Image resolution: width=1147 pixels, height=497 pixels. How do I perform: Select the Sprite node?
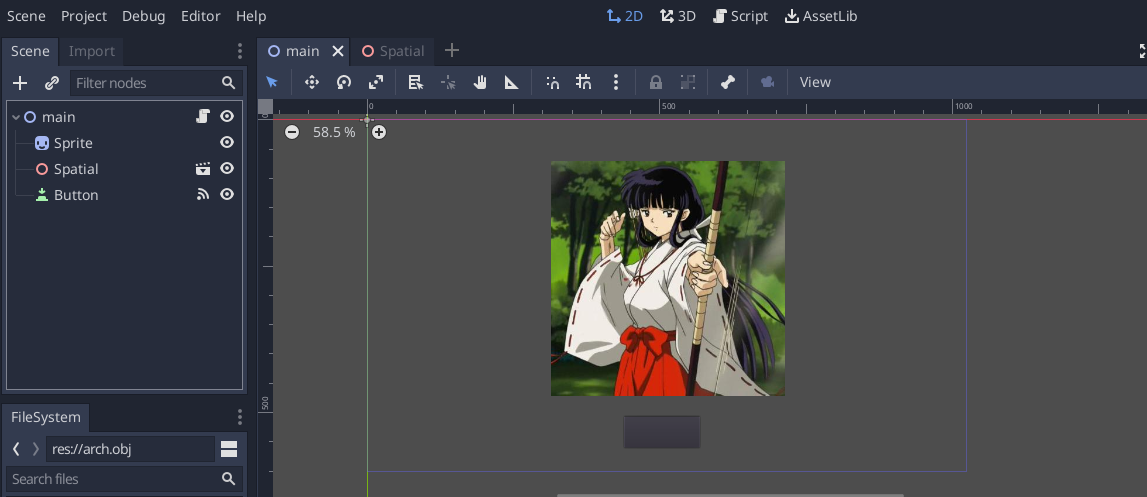73,143
